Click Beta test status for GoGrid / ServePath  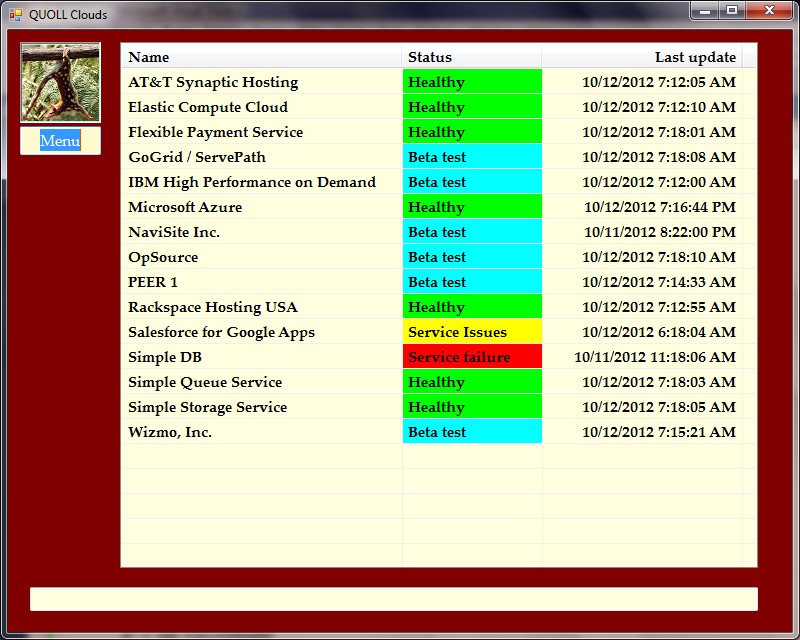pyautogui.click(x=472, y=157)
